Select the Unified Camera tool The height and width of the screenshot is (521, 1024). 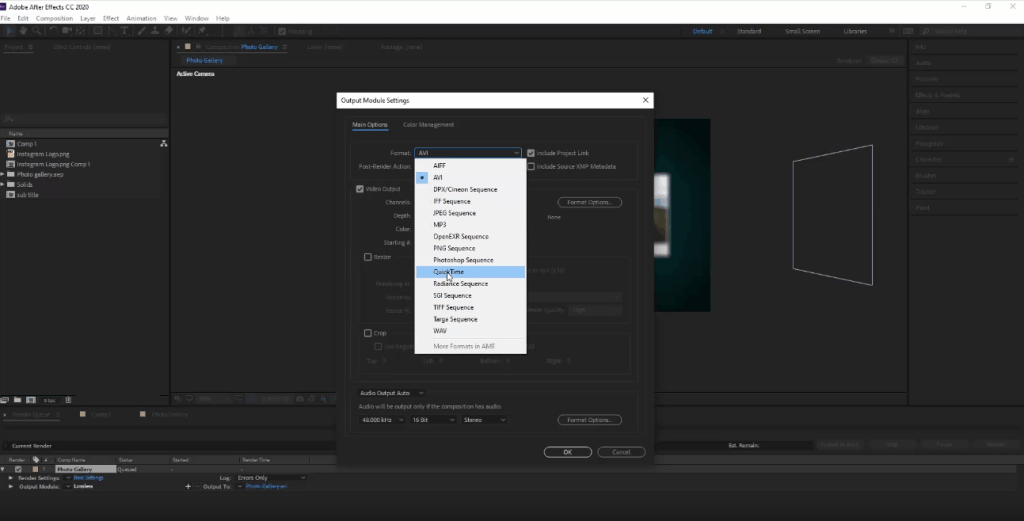pyautogui.click(x=67, y=31)
